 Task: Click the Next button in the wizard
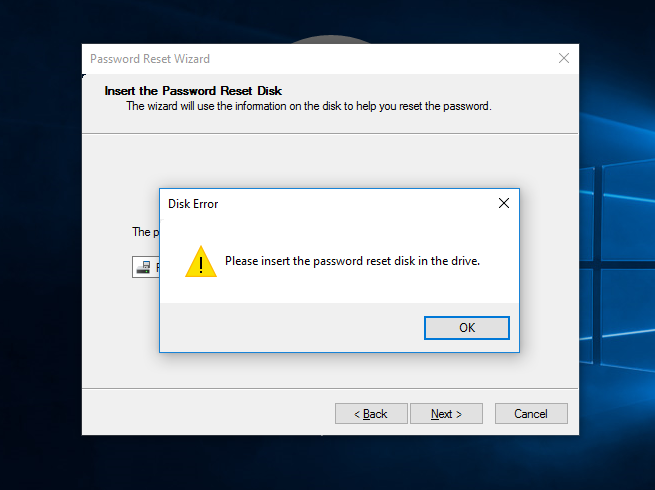(446, 414)
